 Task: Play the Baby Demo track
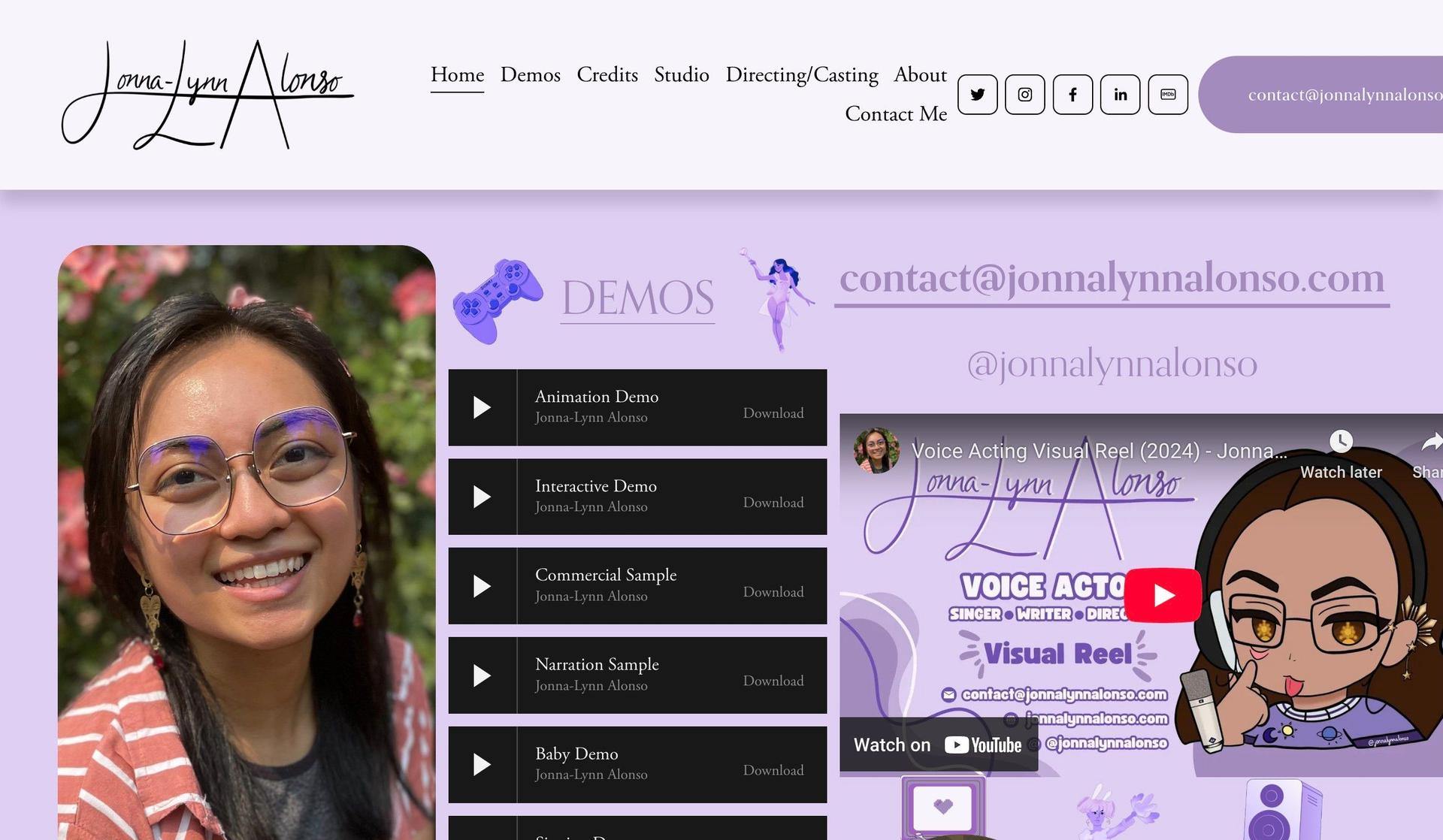[482, 765]
